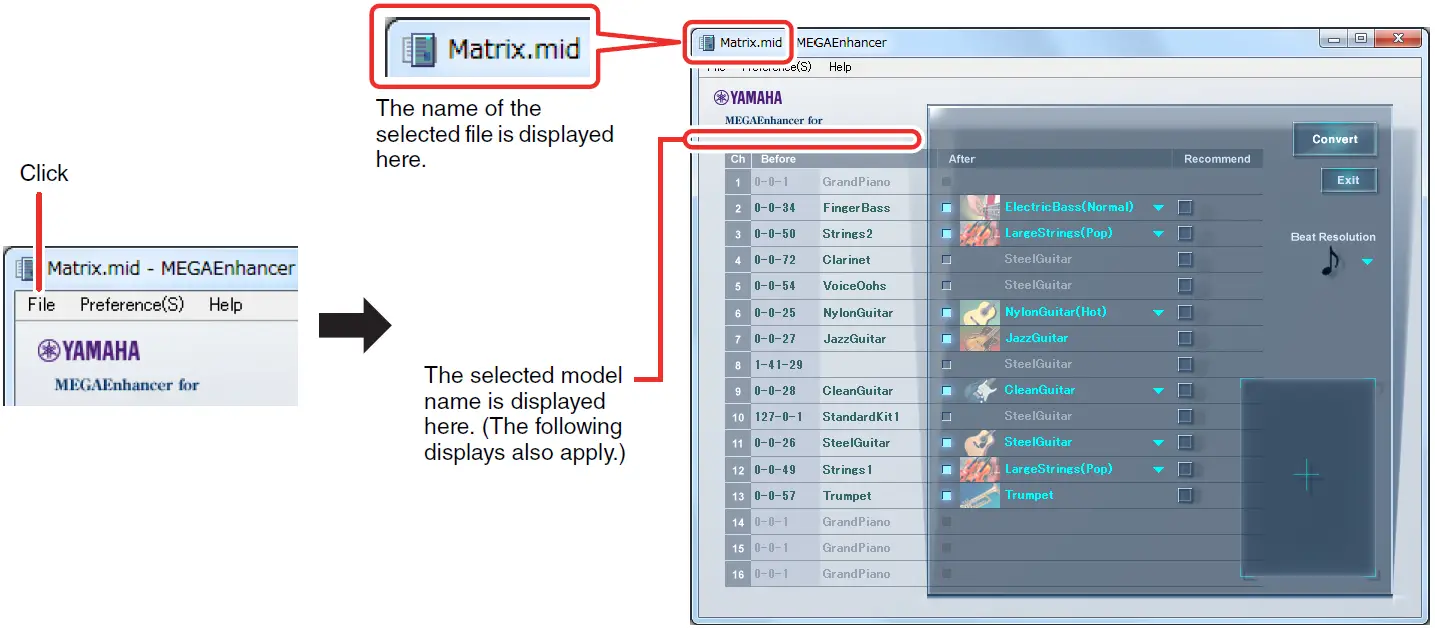Open the File menu in the cropped left window

coord(41,305)
